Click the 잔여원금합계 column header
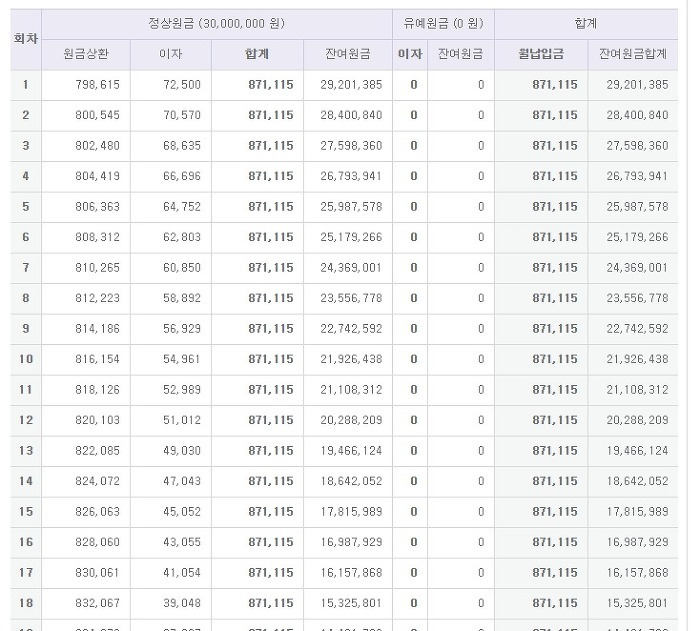The image size is (700, 631). click(x=633, y=54)
